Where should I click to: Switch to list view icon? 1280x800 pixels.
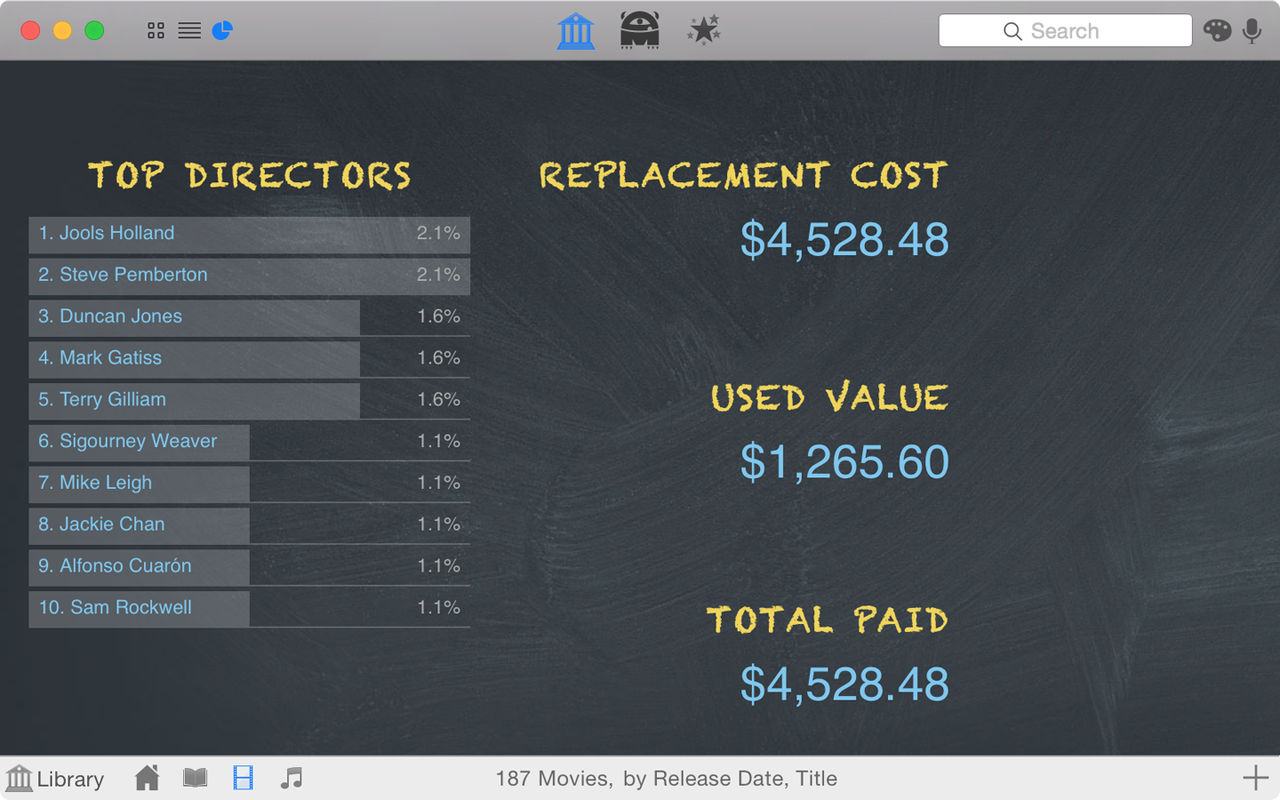click(x=189, y=31)
